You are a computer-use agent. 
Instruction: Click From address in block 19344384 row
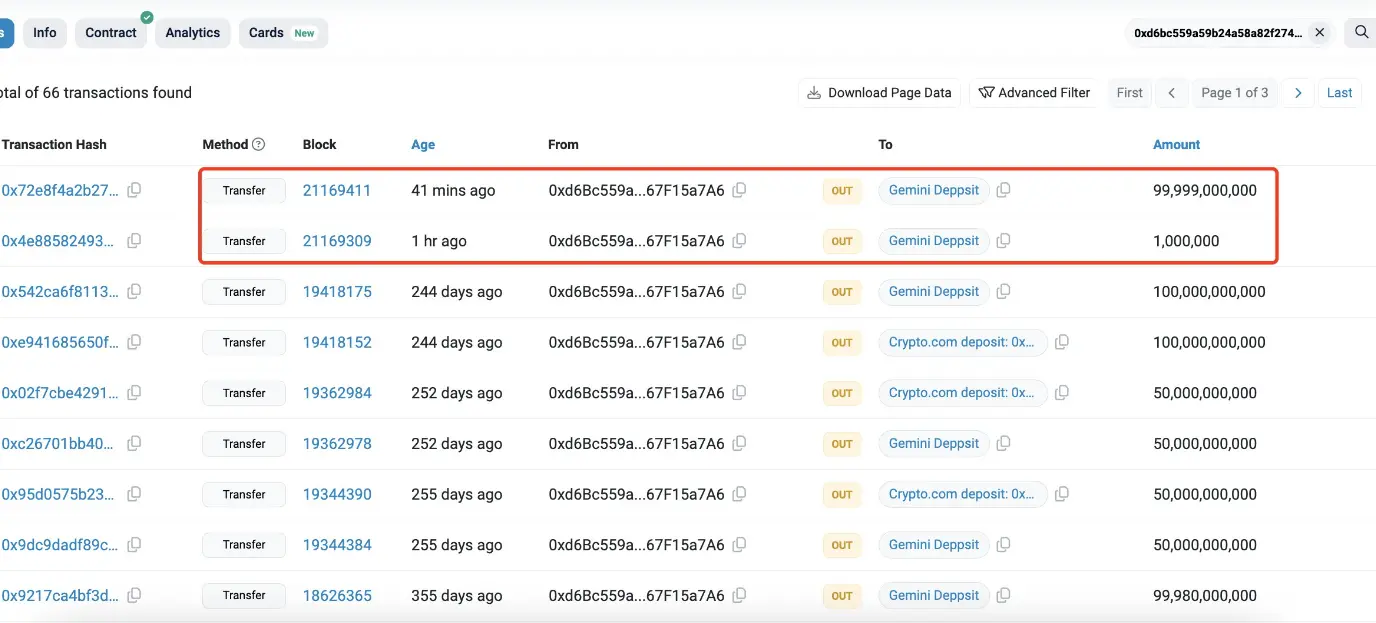(636, 545)
